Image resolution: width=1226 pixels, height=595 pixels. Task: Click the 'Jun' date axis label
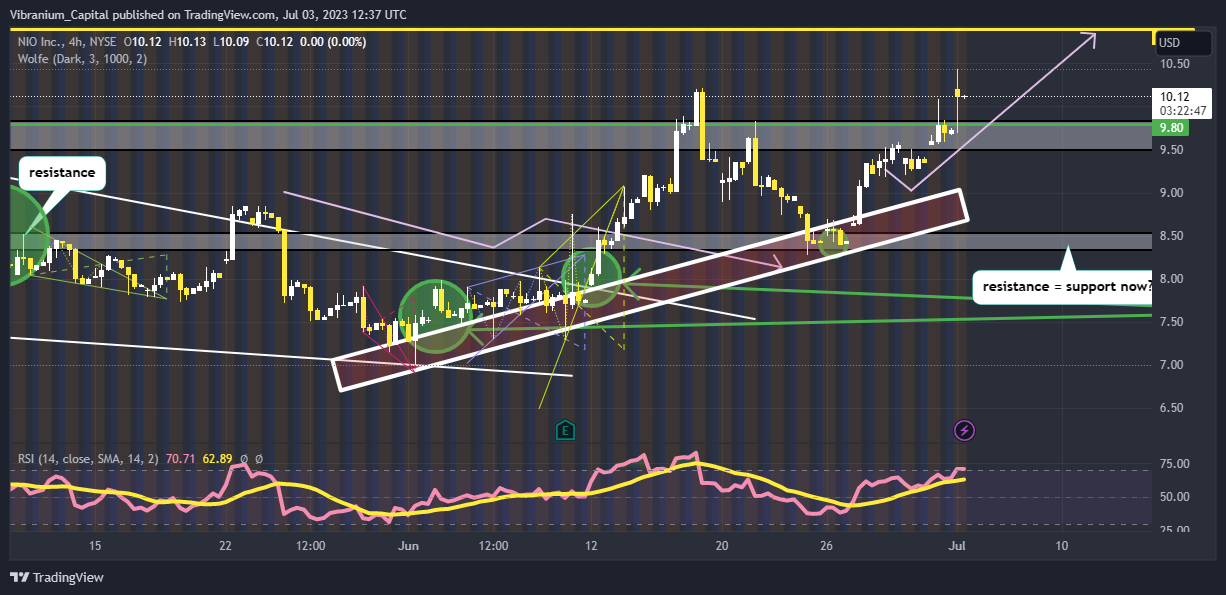pos(408,546)
